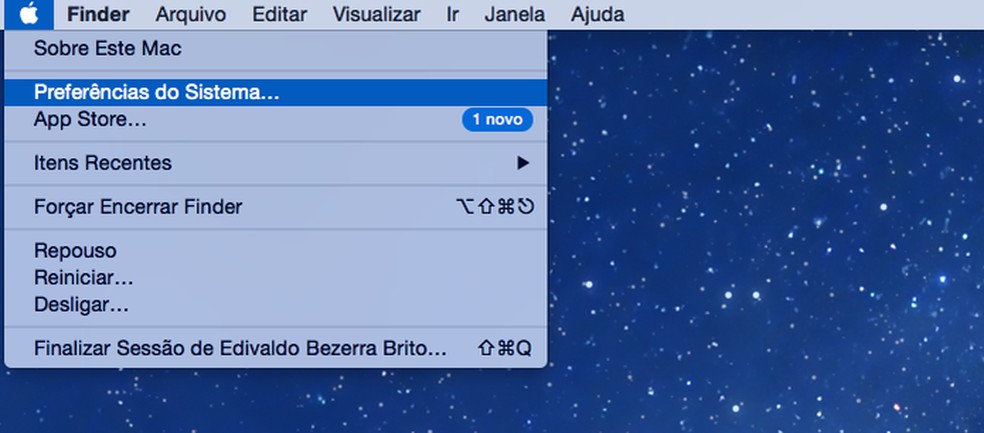This screenshot has width=984, height=433.
Task: Open the Arquivo menu
Action: pos(191,14)
